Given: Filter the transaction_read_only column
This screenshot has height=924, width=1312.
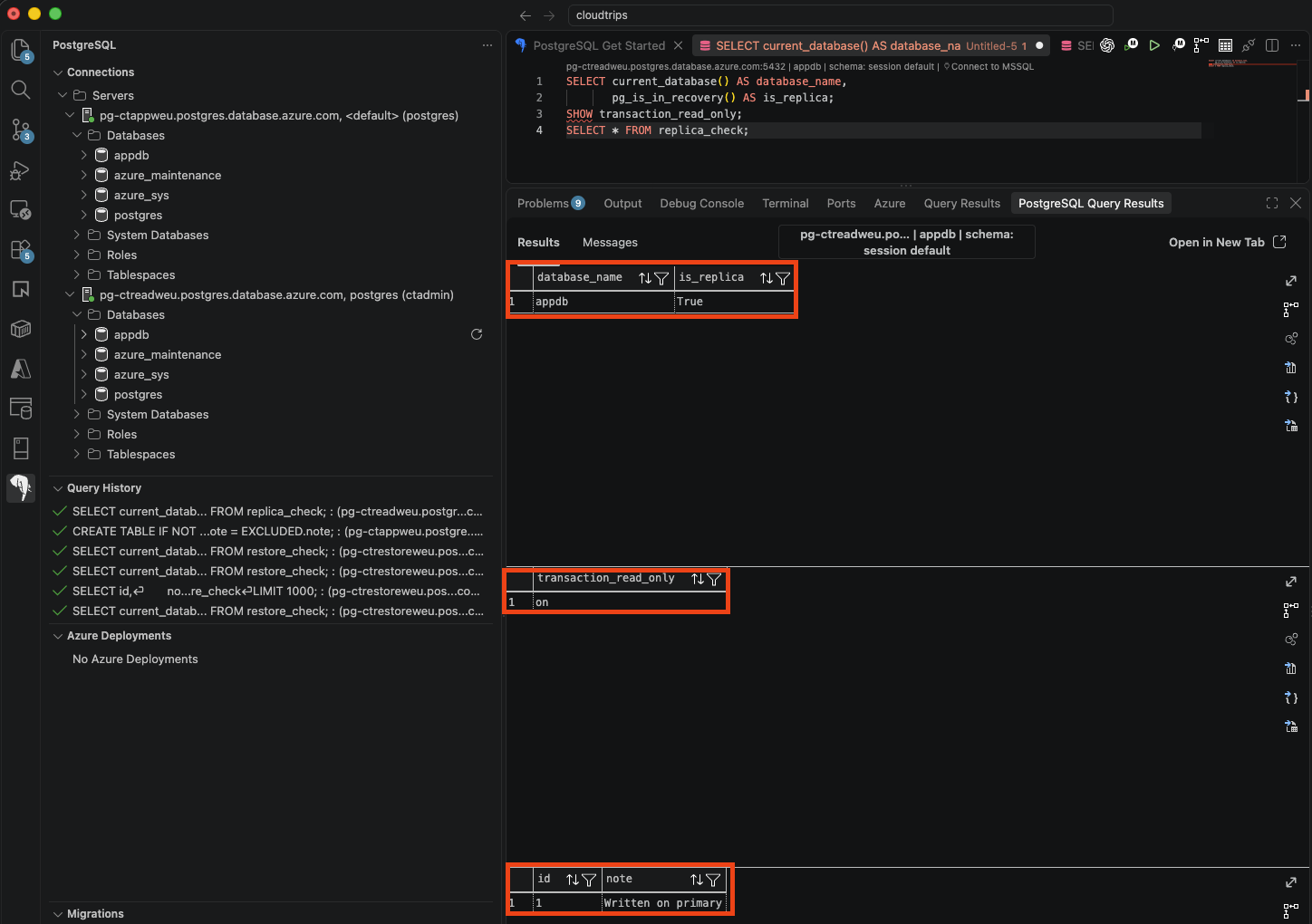Looking at the screenshot, I should click(x=714, y=579).
